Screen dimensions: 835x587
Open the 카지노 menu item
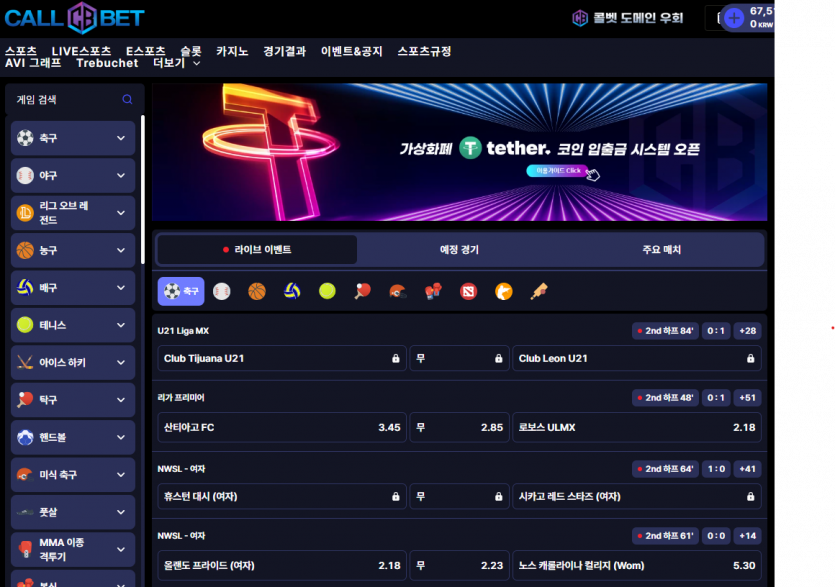point(232,51)
